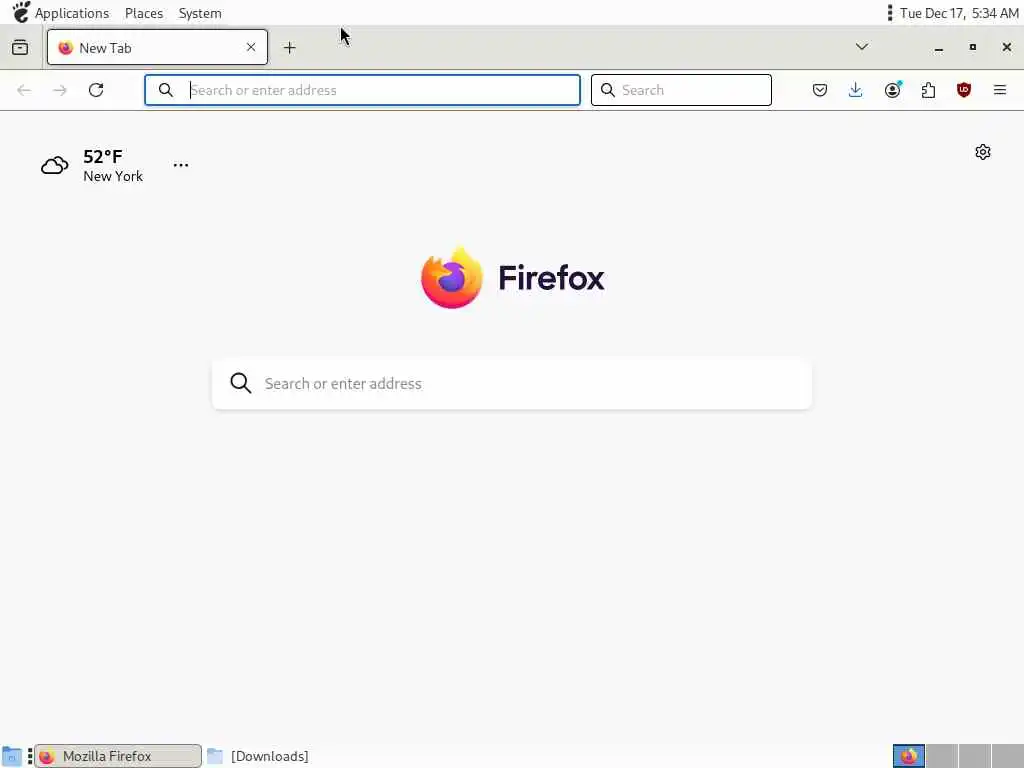
Task: Open the hamburger application menu
Action: tap(1000, 90)
